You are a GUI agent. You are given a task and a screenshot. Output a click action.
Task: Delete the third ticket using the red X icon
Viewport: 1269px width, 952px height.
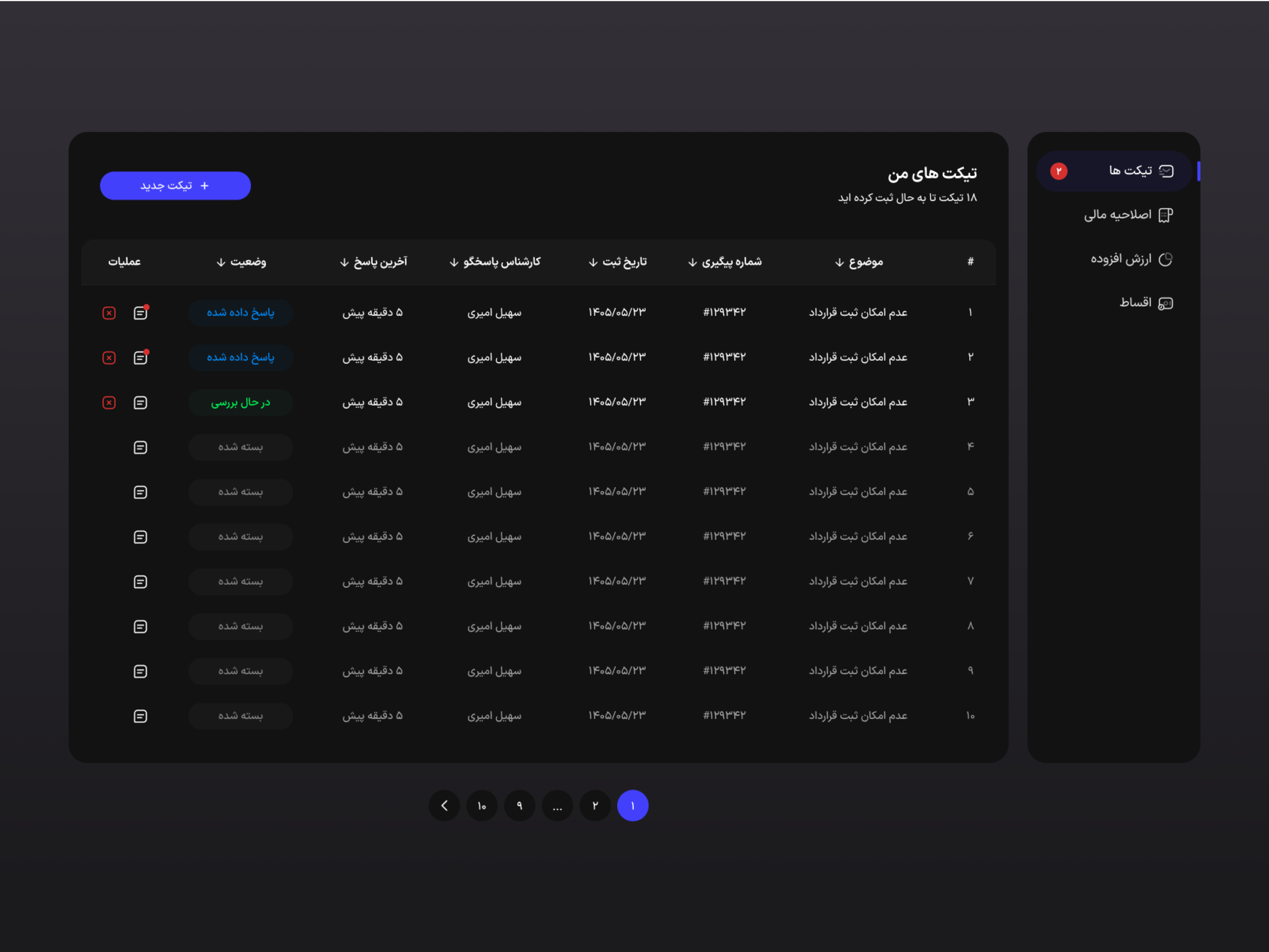point(109,402)
